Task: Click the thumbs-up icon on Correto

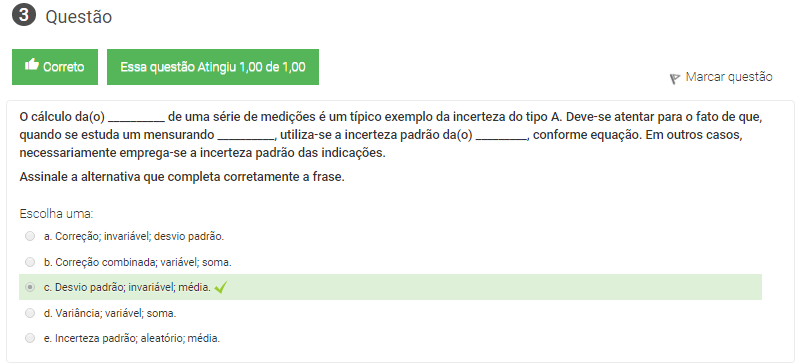Action: (31, 65)
